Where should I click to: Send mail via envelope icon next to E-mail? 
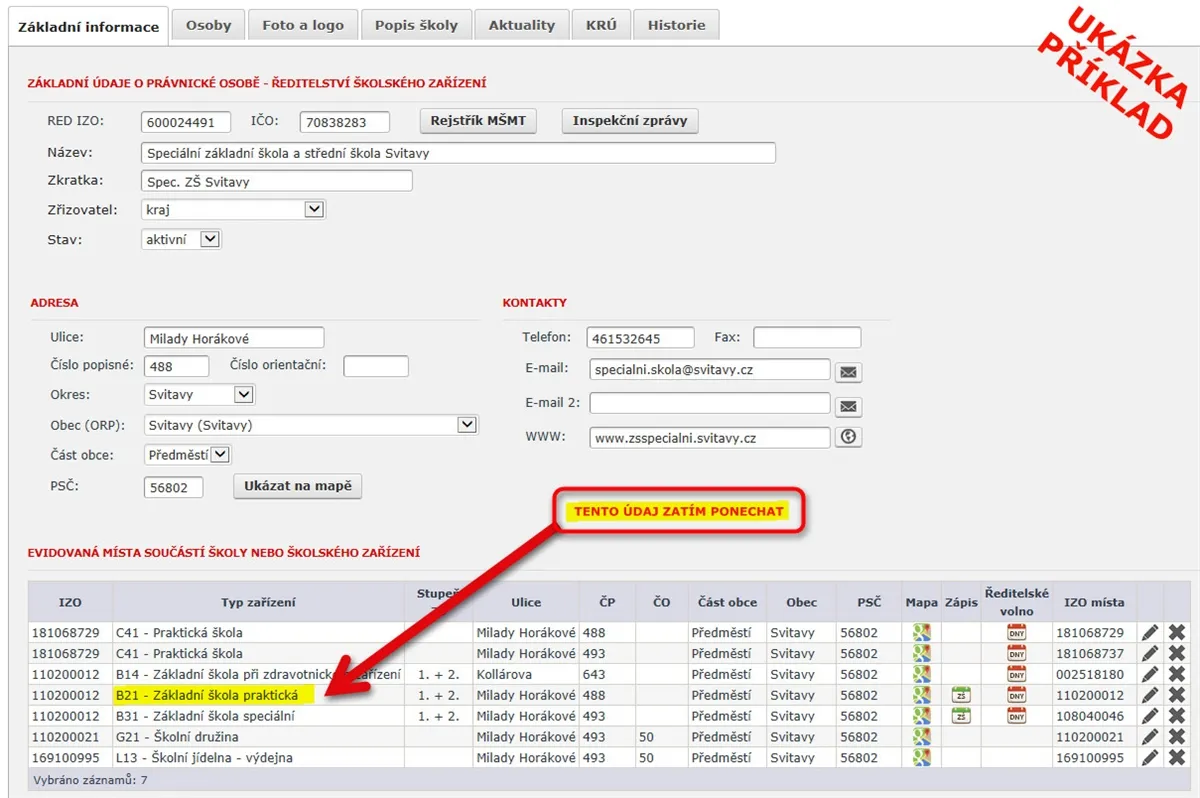click(x=848, y=372)
